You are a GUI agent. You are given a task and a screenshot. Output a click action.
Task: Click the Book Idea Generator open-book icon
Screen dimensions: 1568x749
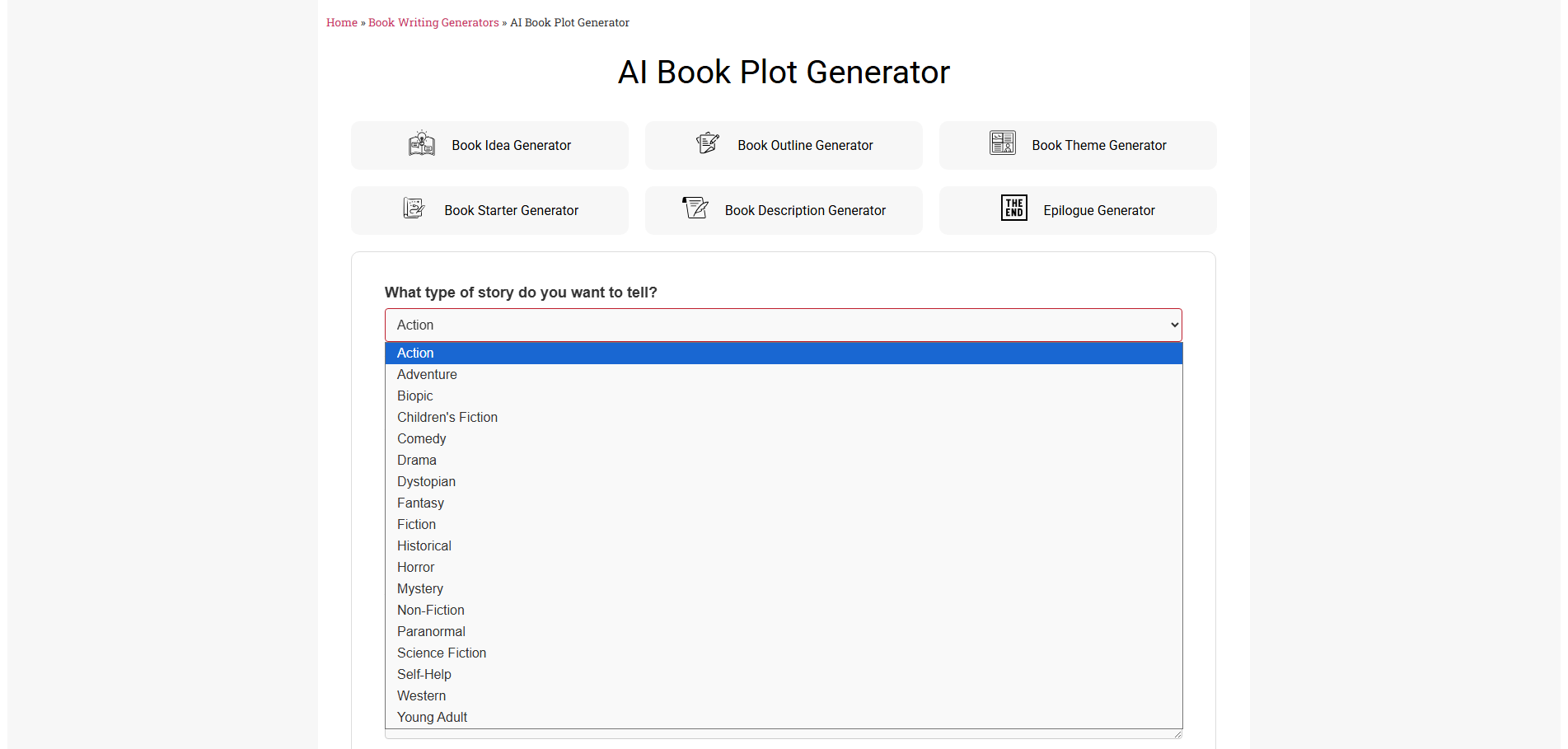422,143
